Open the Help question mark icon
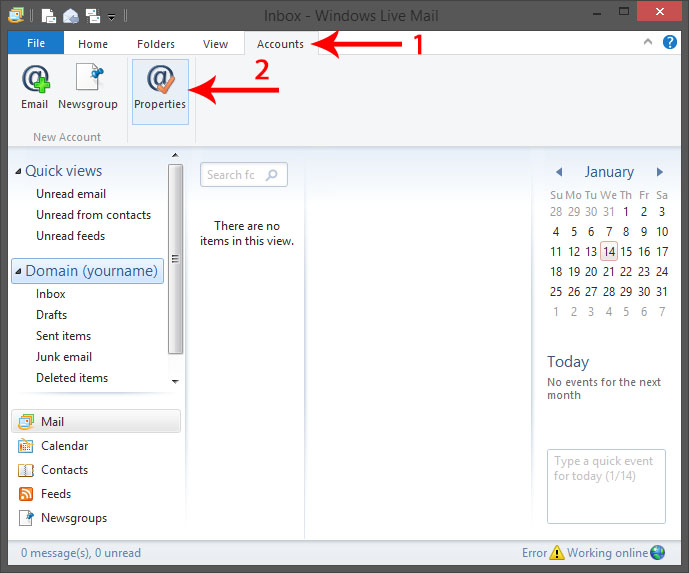 pos(669,42)
